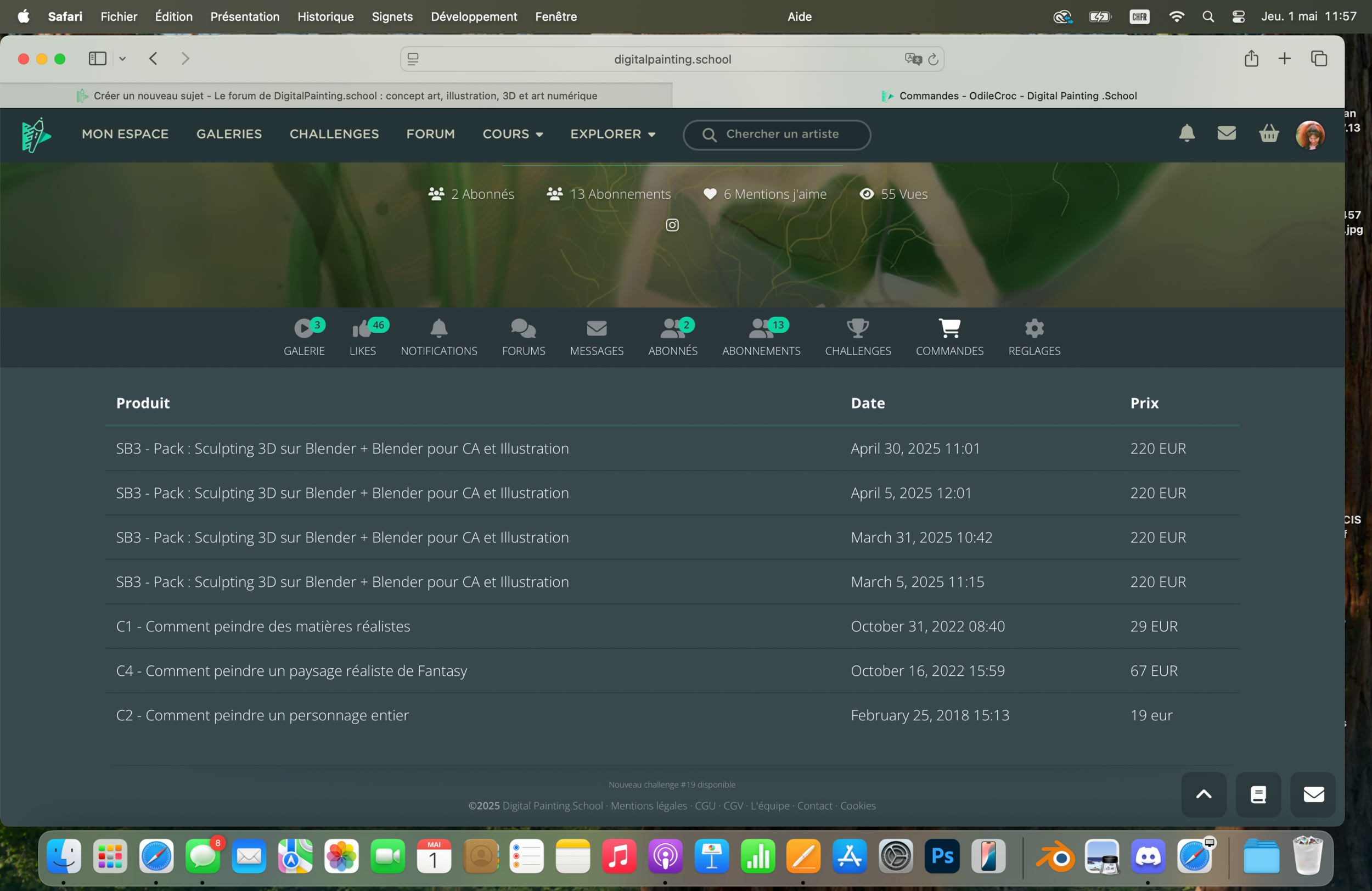Expand the COURS dropdown menu
Image resolution: width=1372 pixels, height=891 pixels.
(x=513, y=134)
